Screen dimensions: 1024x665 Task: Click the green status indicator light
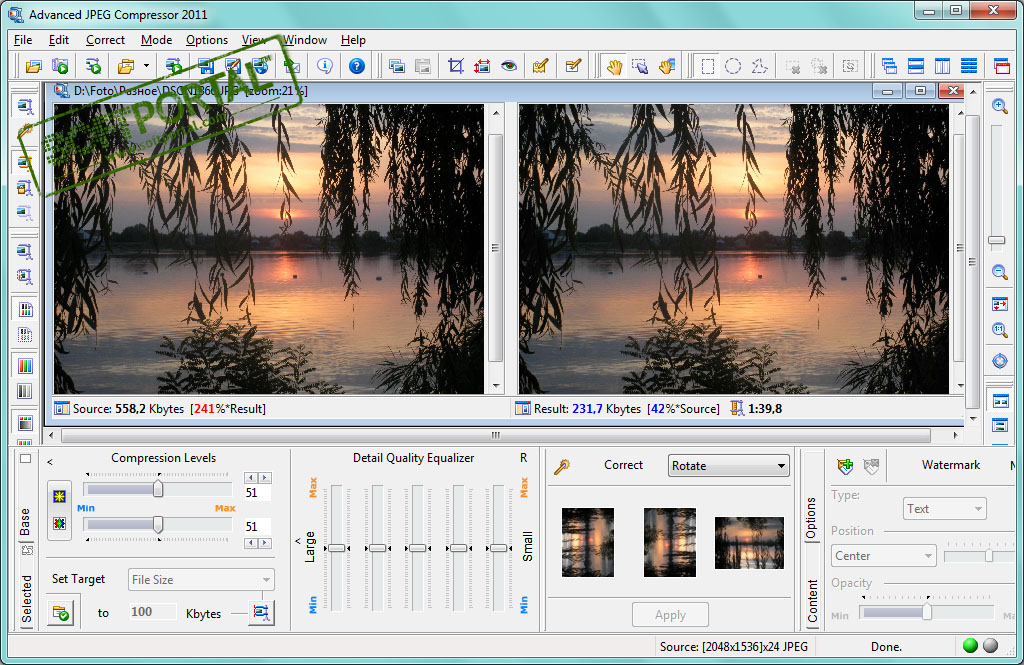click(970, 645)
